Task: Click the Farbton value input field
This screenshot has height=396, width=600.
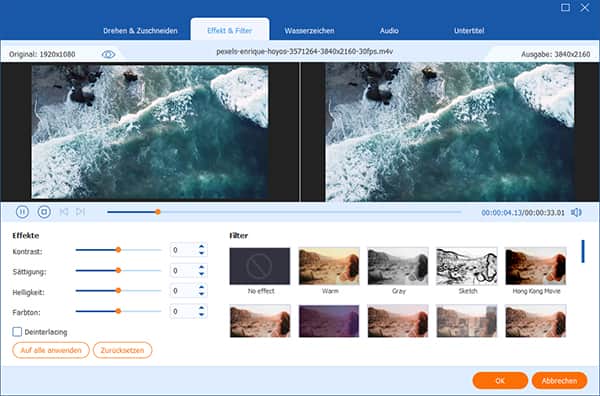Action: [x=184, y=311]
